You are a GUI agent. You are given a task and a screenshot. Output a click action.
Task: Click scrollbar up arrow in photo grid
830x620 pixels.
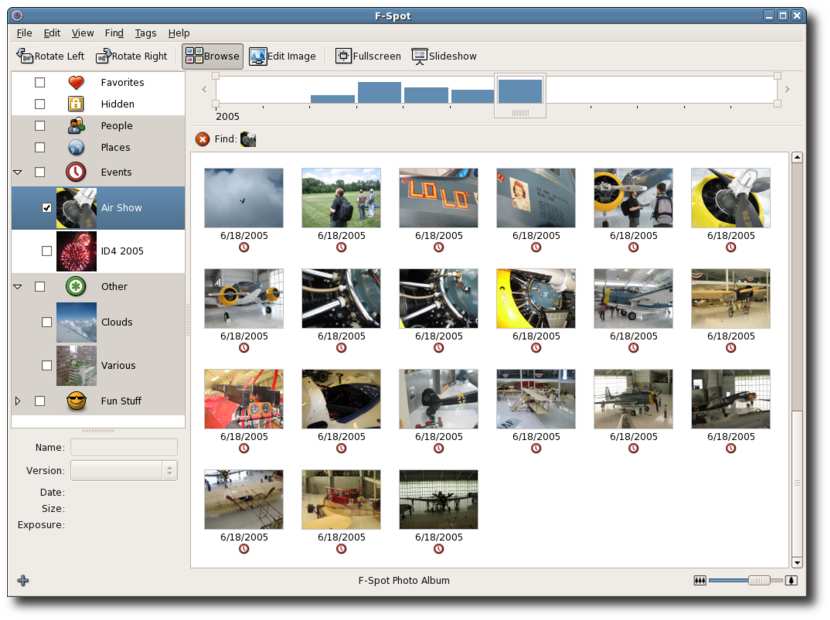click(797, 157)
